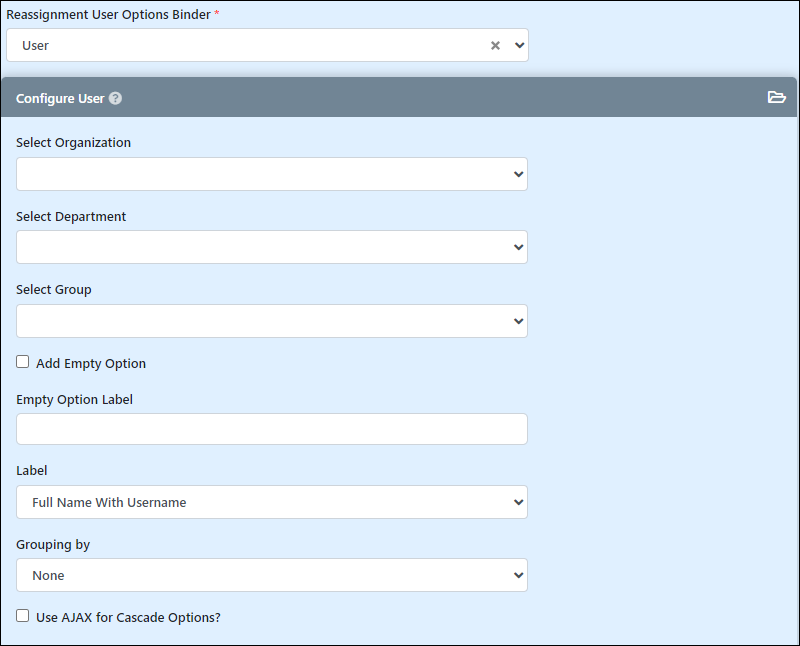Click 'Use AJAX for Cascade Options?' label text
The width and height of the screenshot is (800, 646).
coord(128,617)
